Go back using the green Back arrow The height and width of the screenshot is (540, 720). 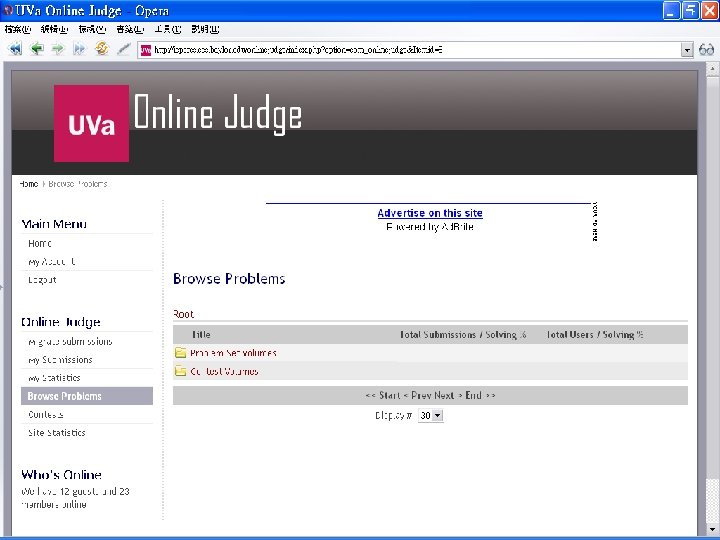tap(37, 49)
